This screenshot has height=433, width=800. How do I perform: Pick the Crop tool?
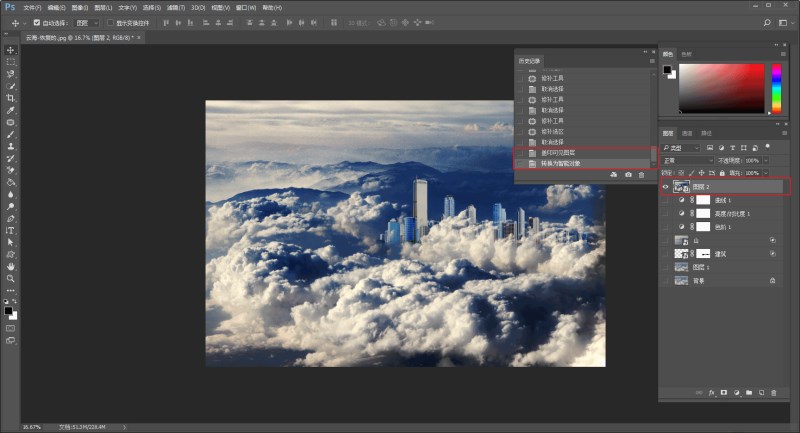click(11, 98)
